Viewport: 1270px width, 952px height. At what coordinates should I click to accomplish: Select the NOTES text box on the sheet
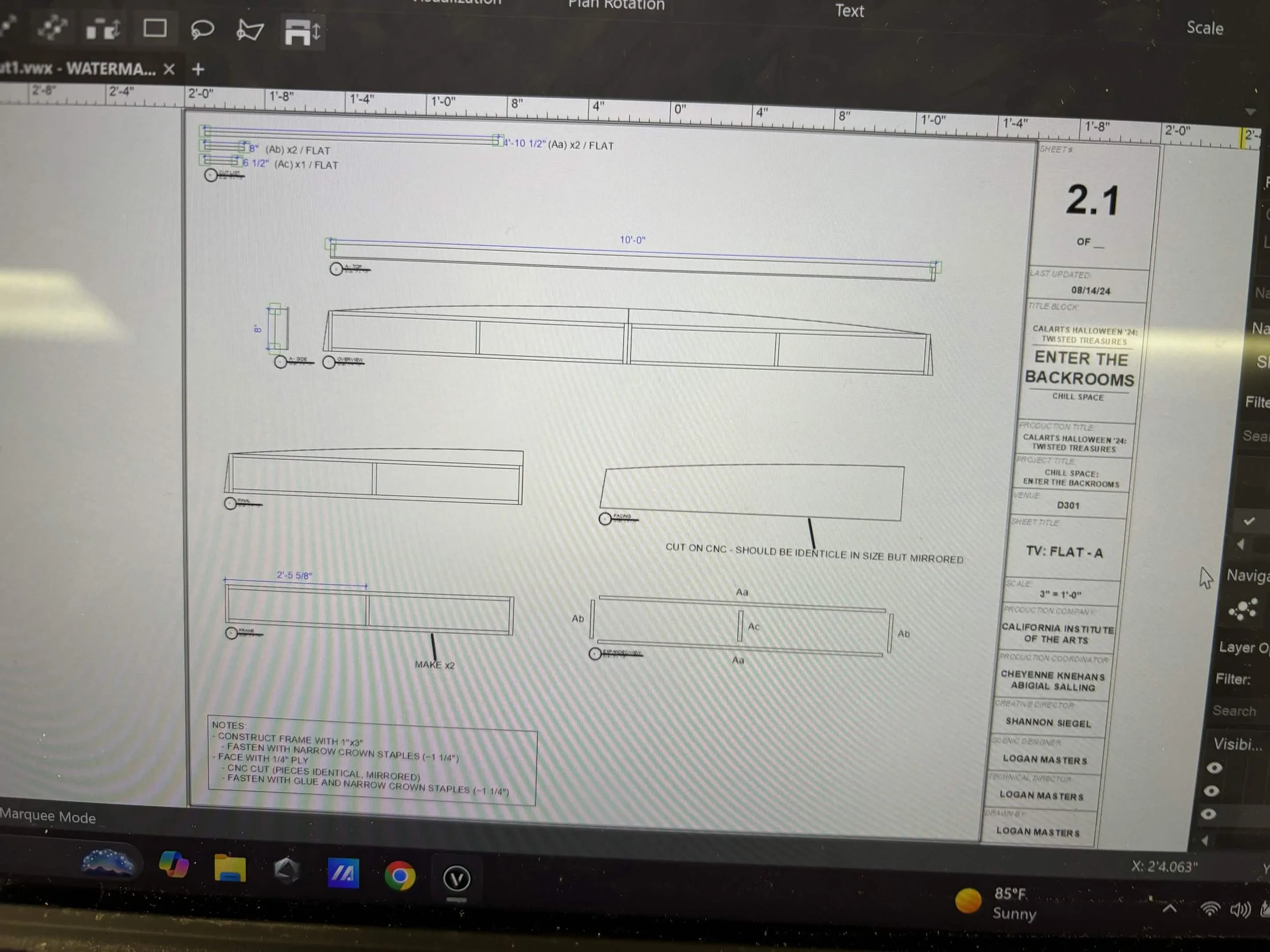pos(372,760)
